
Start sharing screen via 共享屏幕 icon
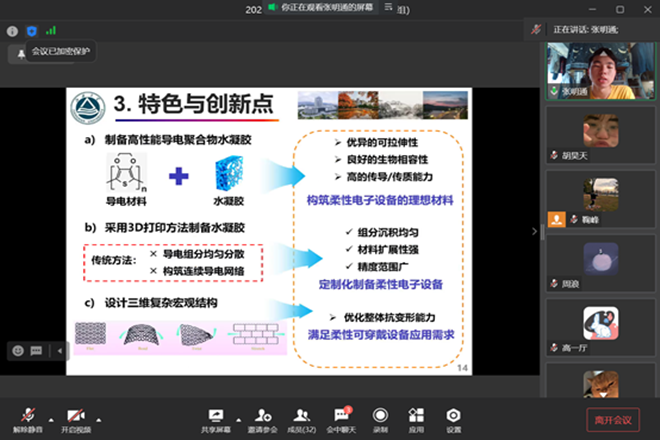(216, 417)
